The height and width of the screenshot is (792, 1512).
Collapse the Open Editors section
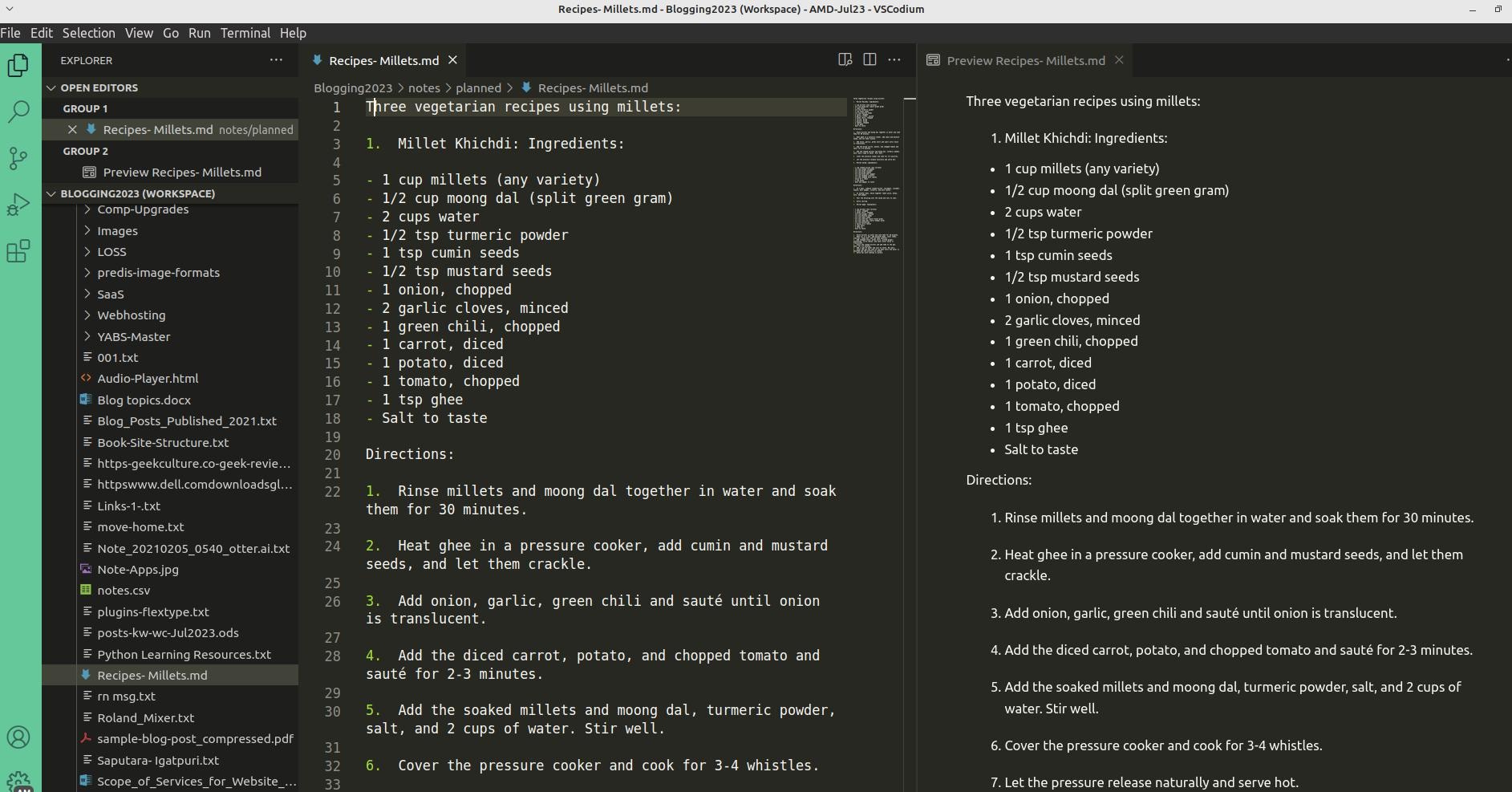coord(51,87)
